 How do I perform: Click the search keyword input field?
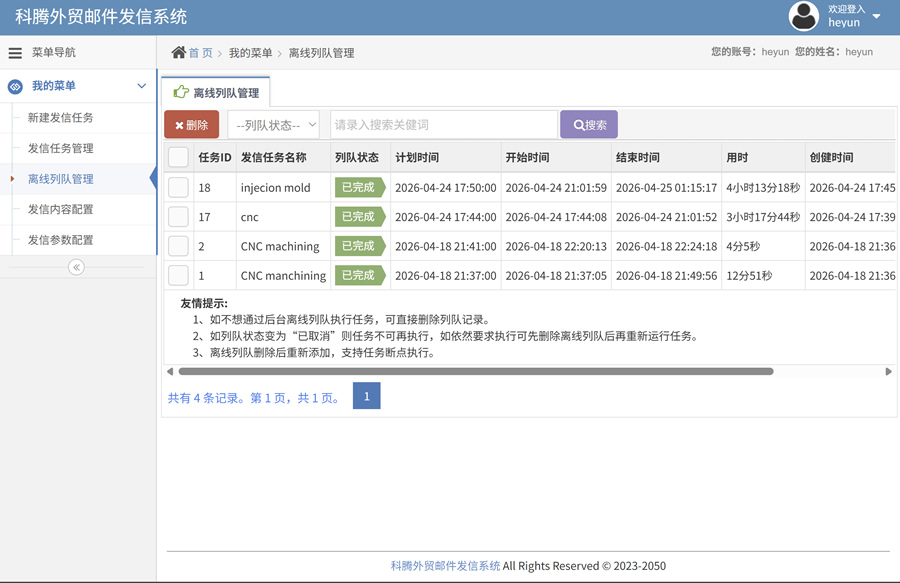click(x=443, y=125)
